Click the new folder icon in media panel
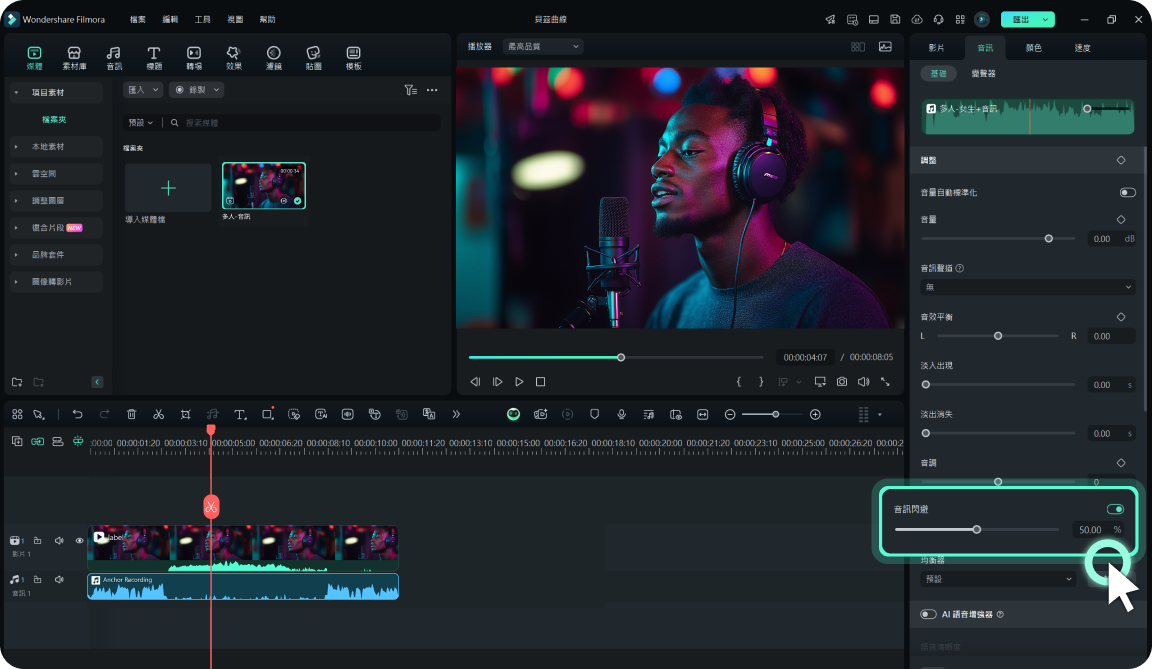 pos(17,382)
